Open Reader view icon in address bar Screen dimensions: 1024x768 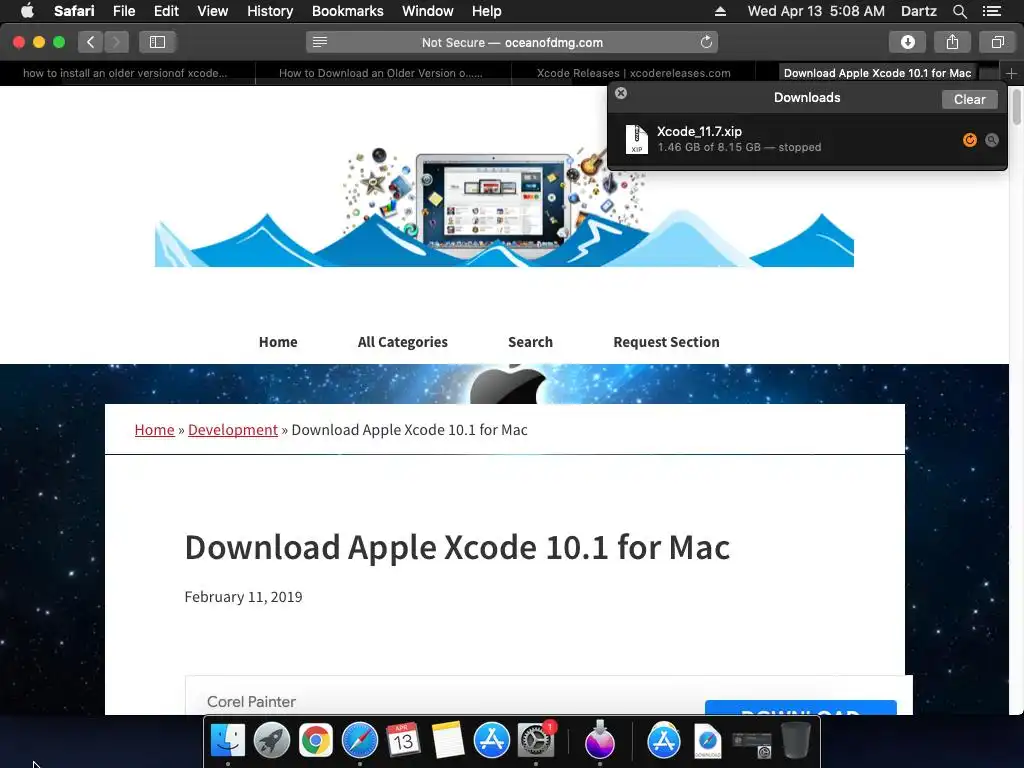(319, 42)
